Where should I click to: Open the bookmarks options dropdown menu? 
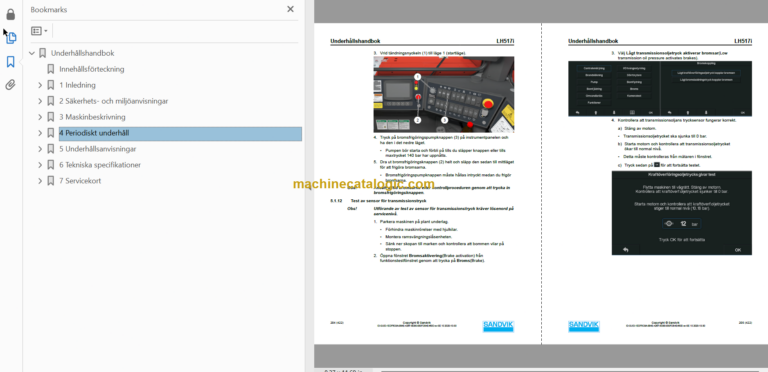(x=39, y=31)
